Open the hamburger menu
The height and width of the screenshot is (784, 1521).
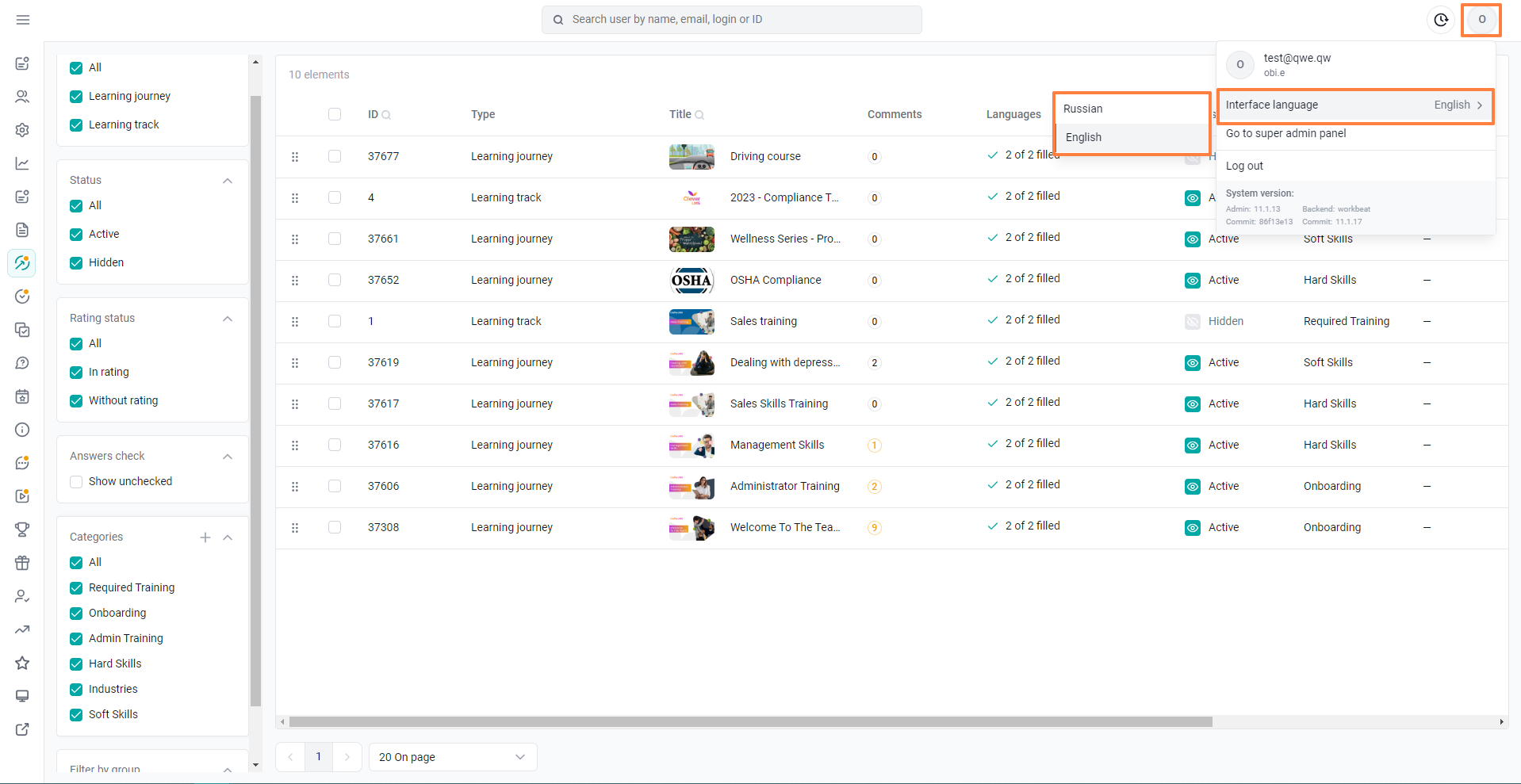pos(23,20)
